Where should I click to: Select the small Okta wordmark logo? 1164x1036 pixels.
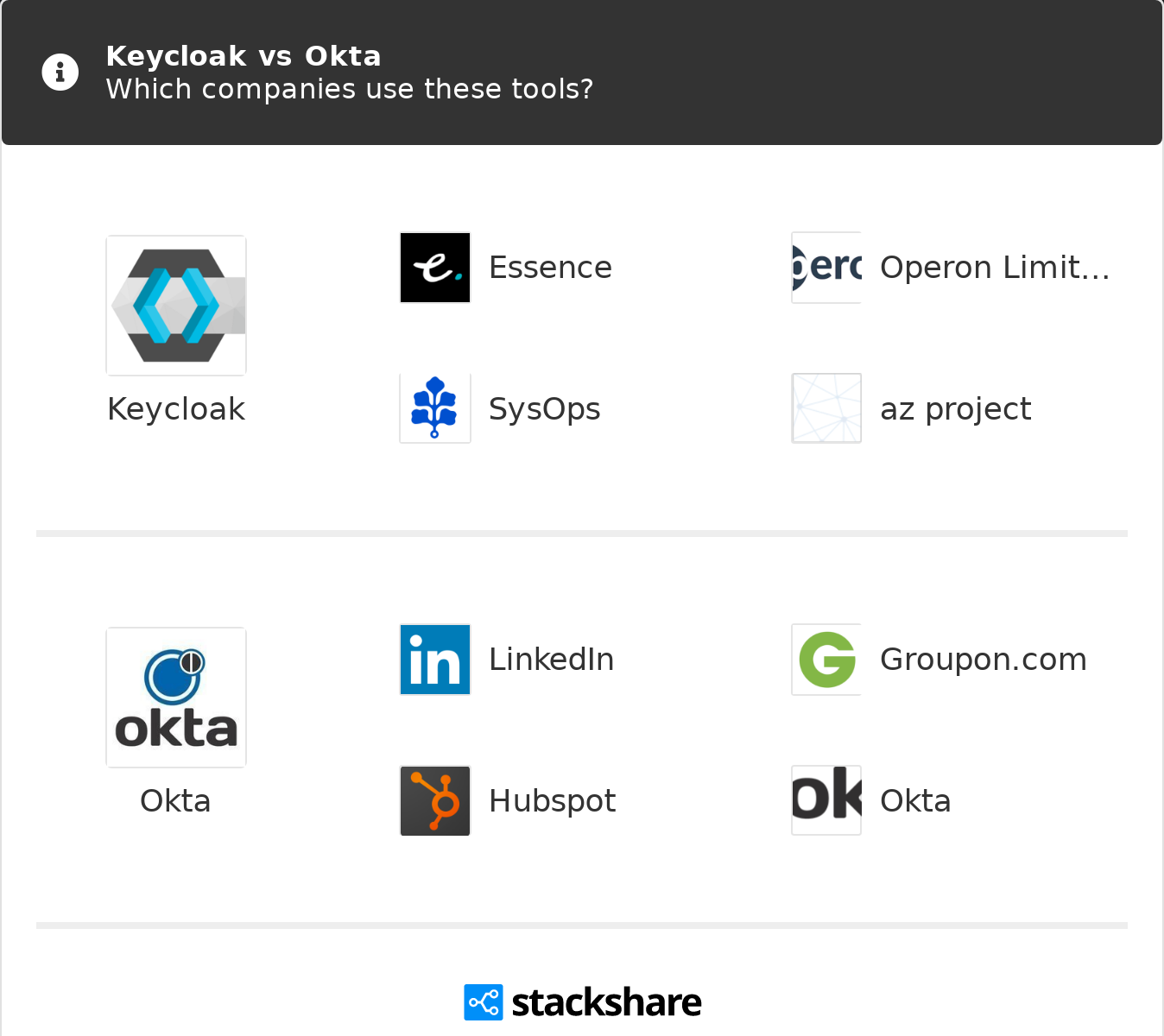(x=826, y=800)
